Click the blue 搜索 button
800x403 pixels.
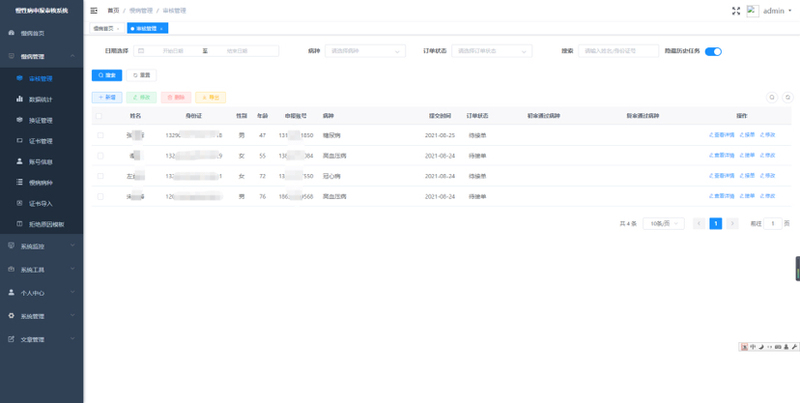106,75
